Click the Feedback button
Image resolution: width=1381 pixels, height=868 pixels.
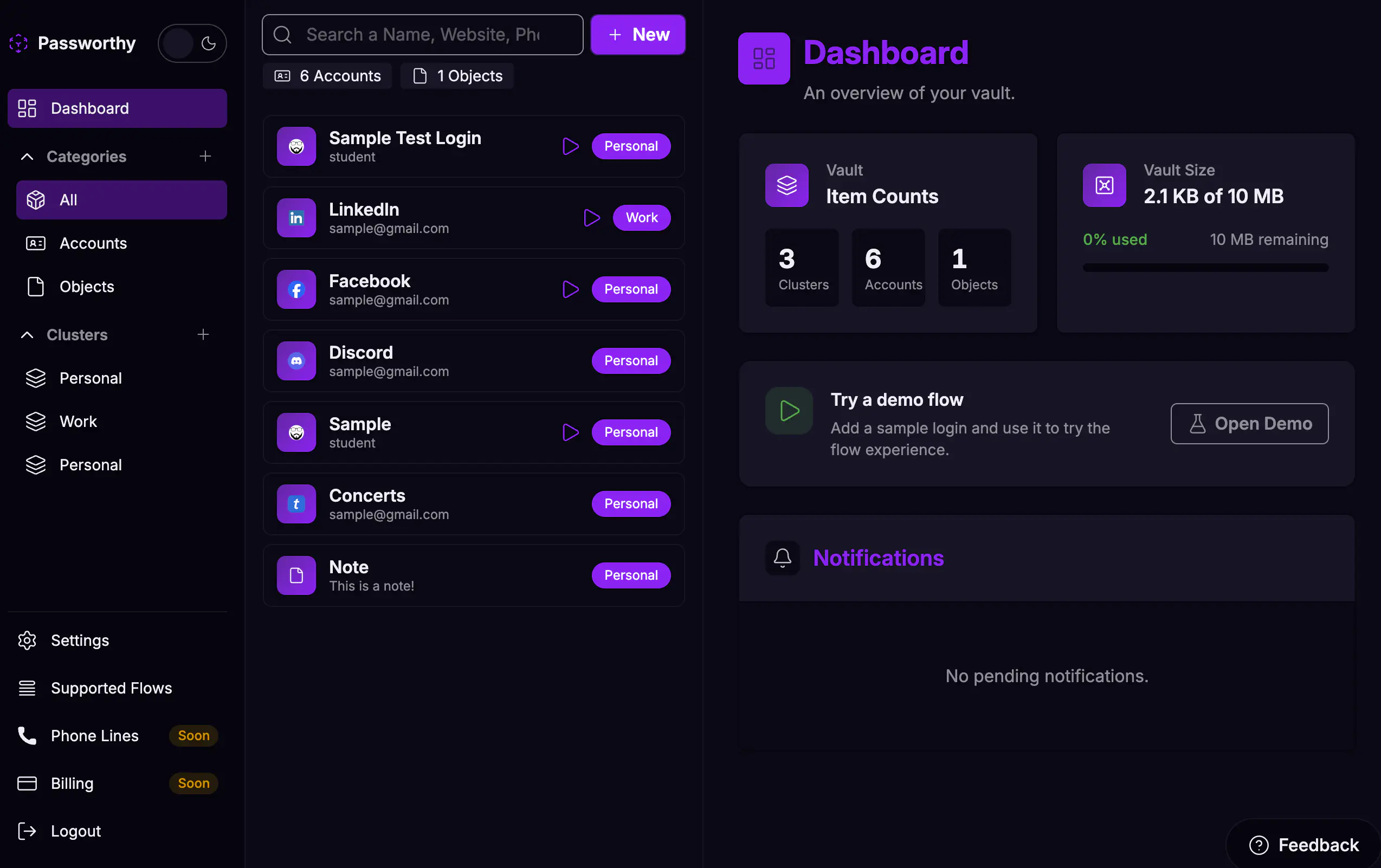tap(1305, 845)
